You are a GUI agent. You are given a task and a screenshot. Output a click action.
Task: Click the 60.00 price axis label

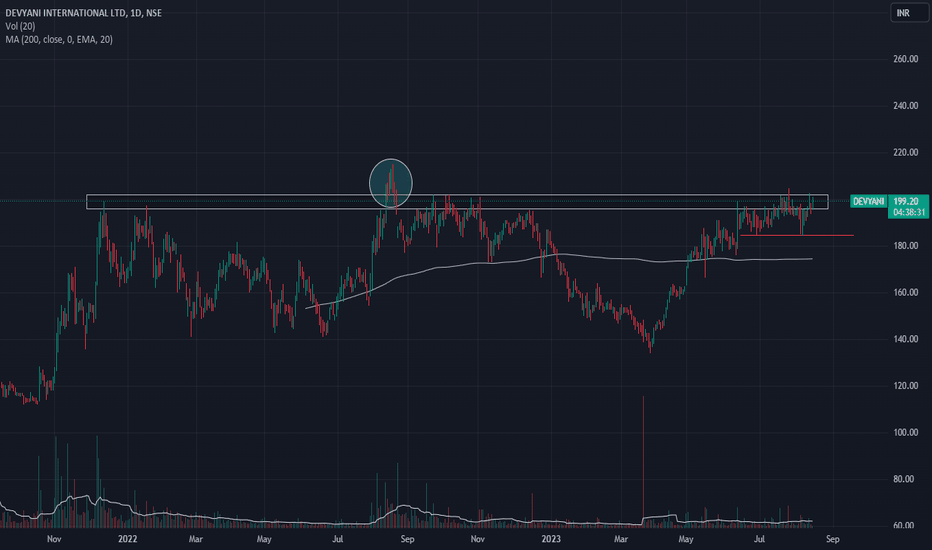903,526
